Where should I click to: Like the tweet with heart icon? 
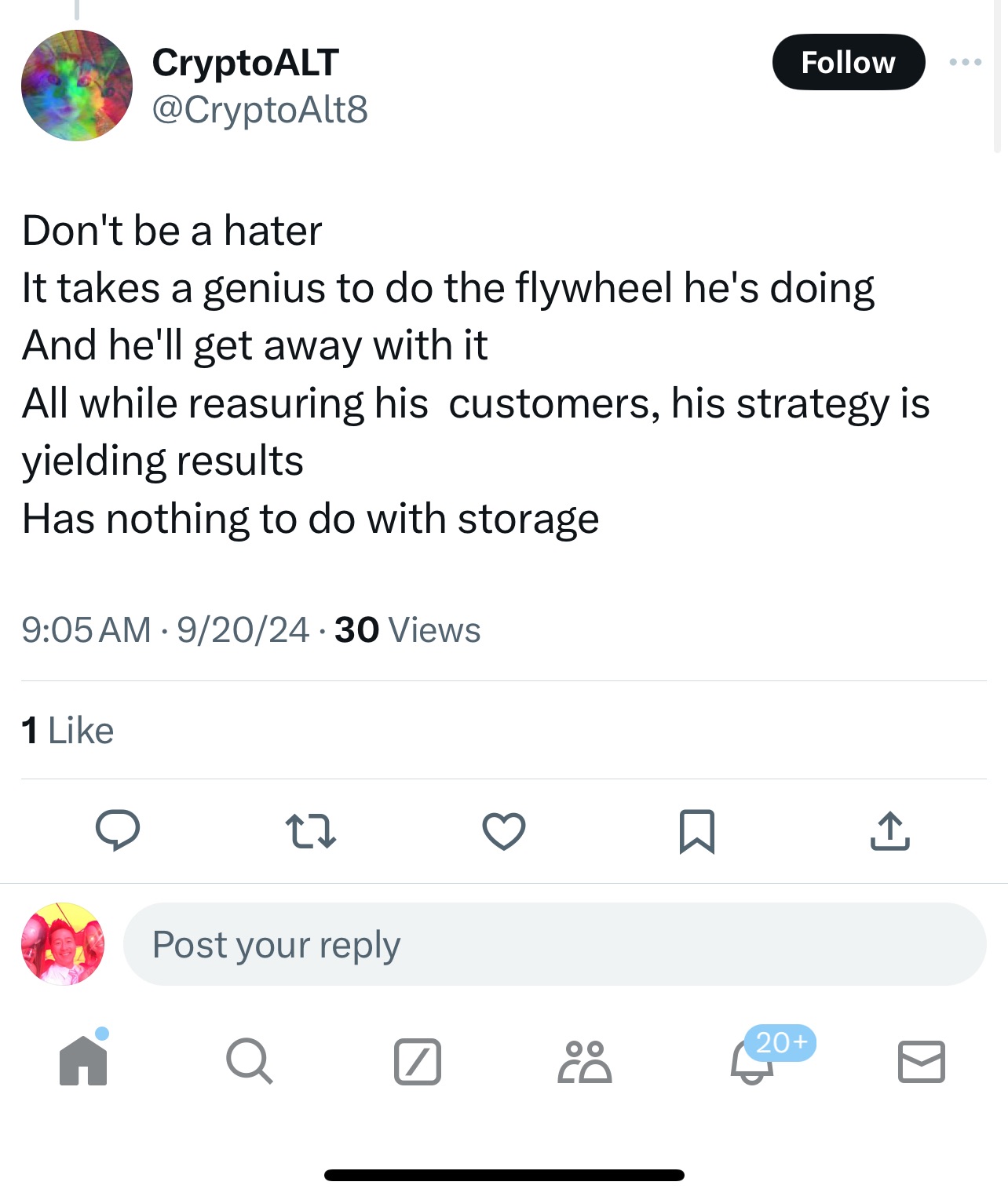click(x=503, y=831)
